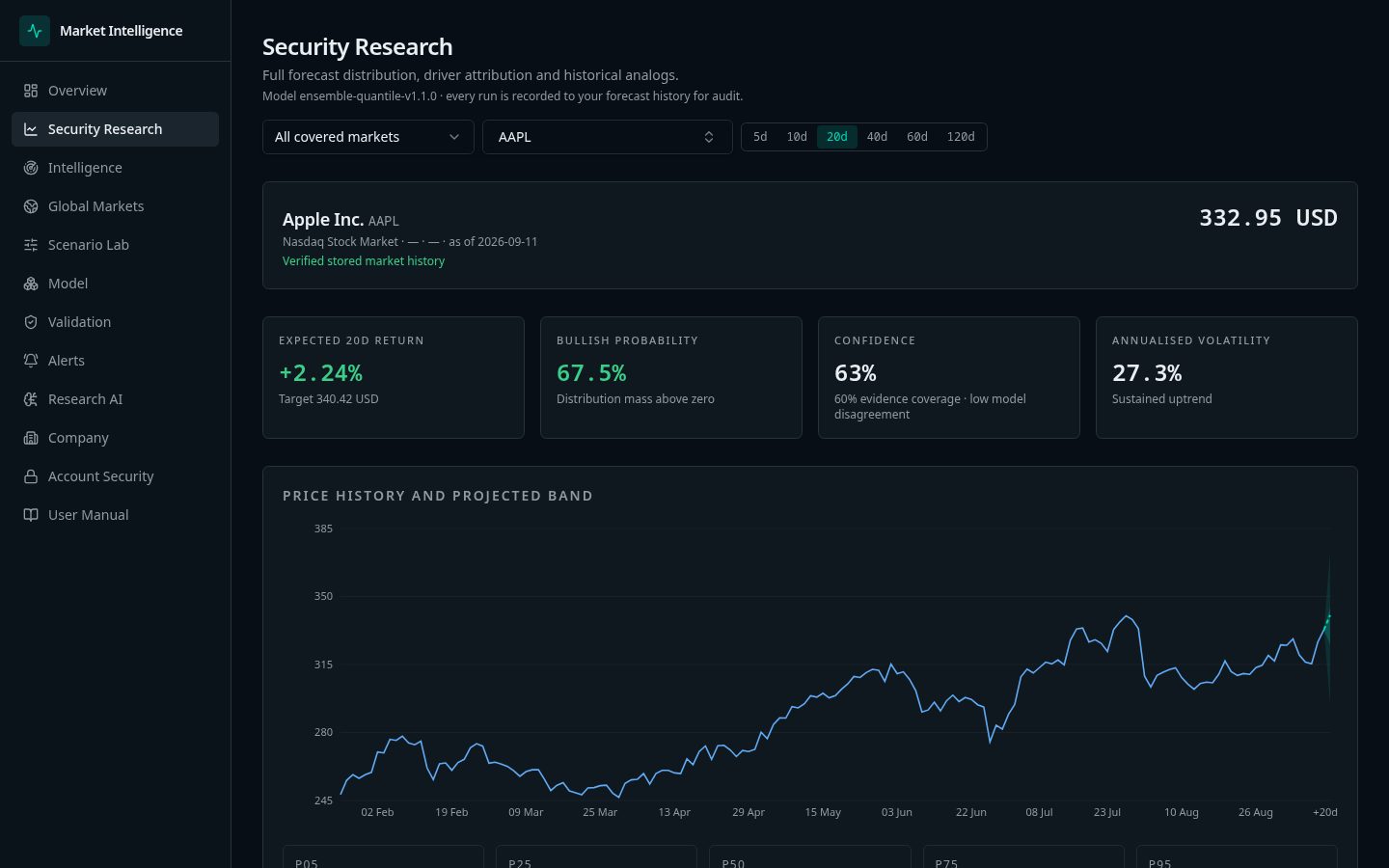The image size is (1389, 868).
Task: Click the projected band at chart end
Action: (1328, 627)
